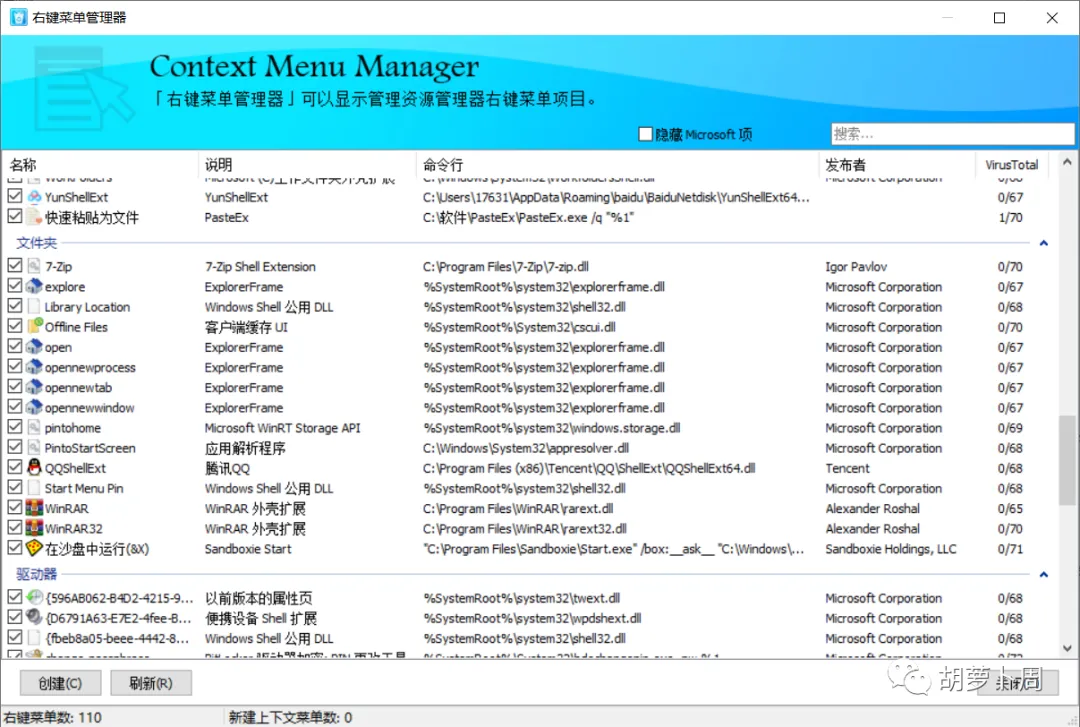Click the opennewprocess row icon
This screenshot has height=727, width=1080.
pos(34,366)
